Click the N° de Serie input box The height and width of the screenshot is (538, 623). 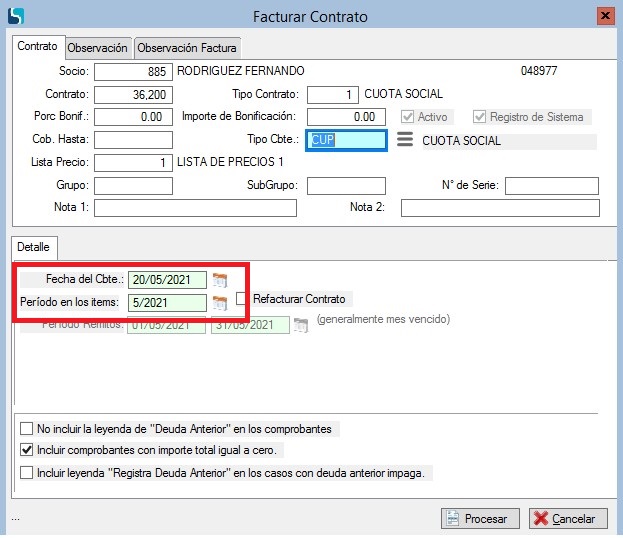click(551, 186)
